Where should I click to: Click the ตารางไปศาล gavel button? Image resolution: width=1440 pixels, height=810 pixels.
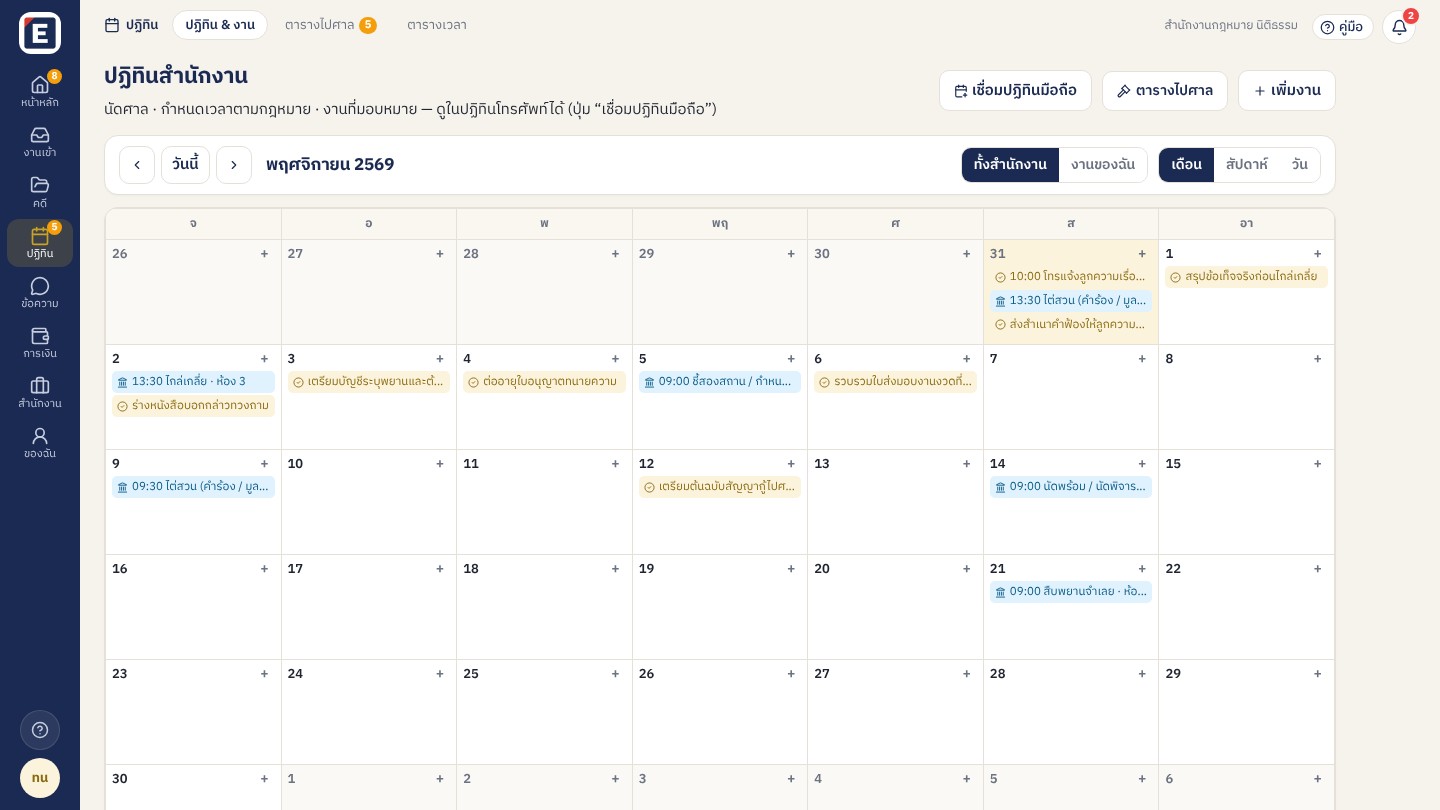[x=1164, y=91]
